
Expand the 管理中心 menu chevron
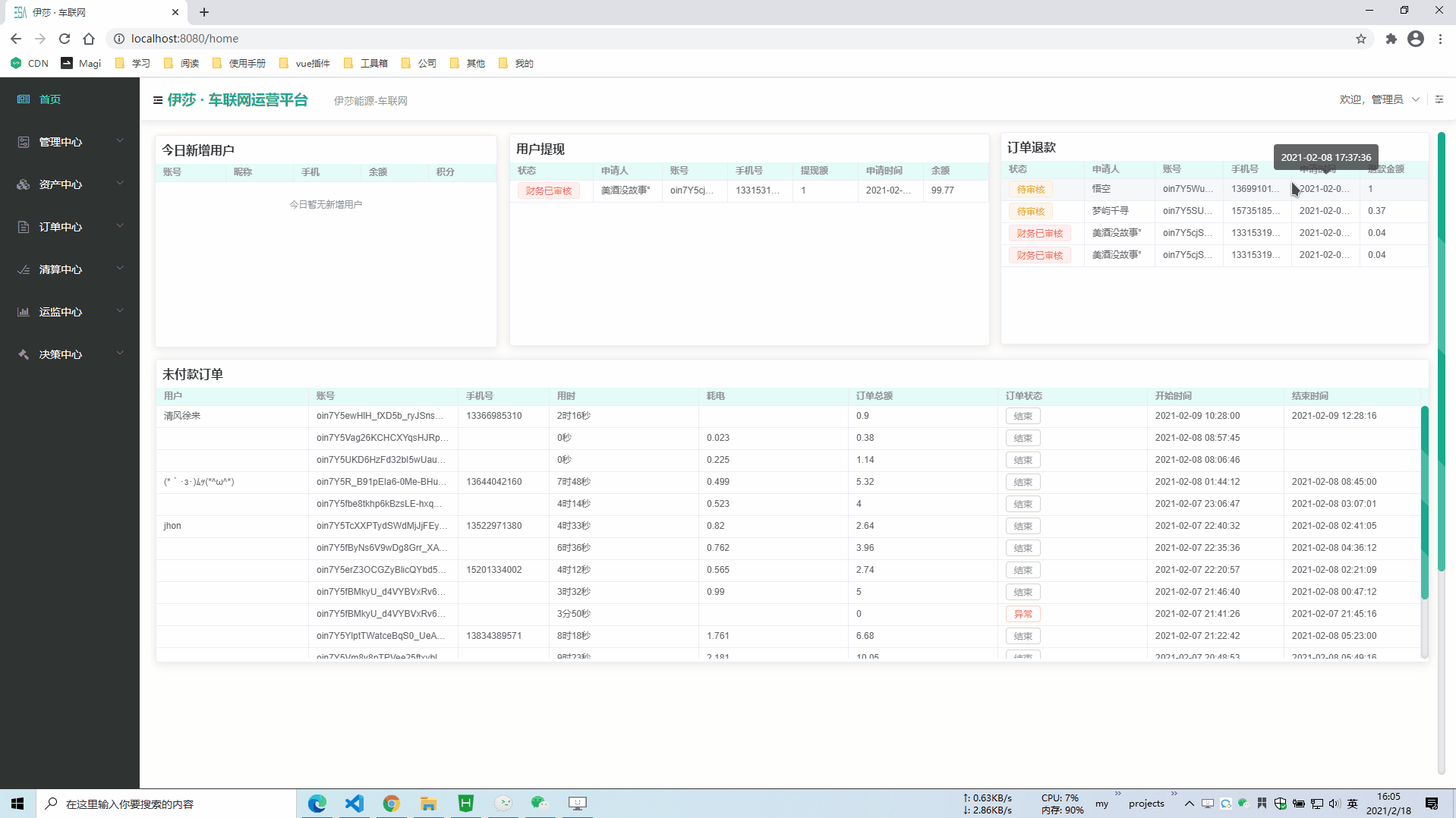pyautogui.click(x=120, y=141)
